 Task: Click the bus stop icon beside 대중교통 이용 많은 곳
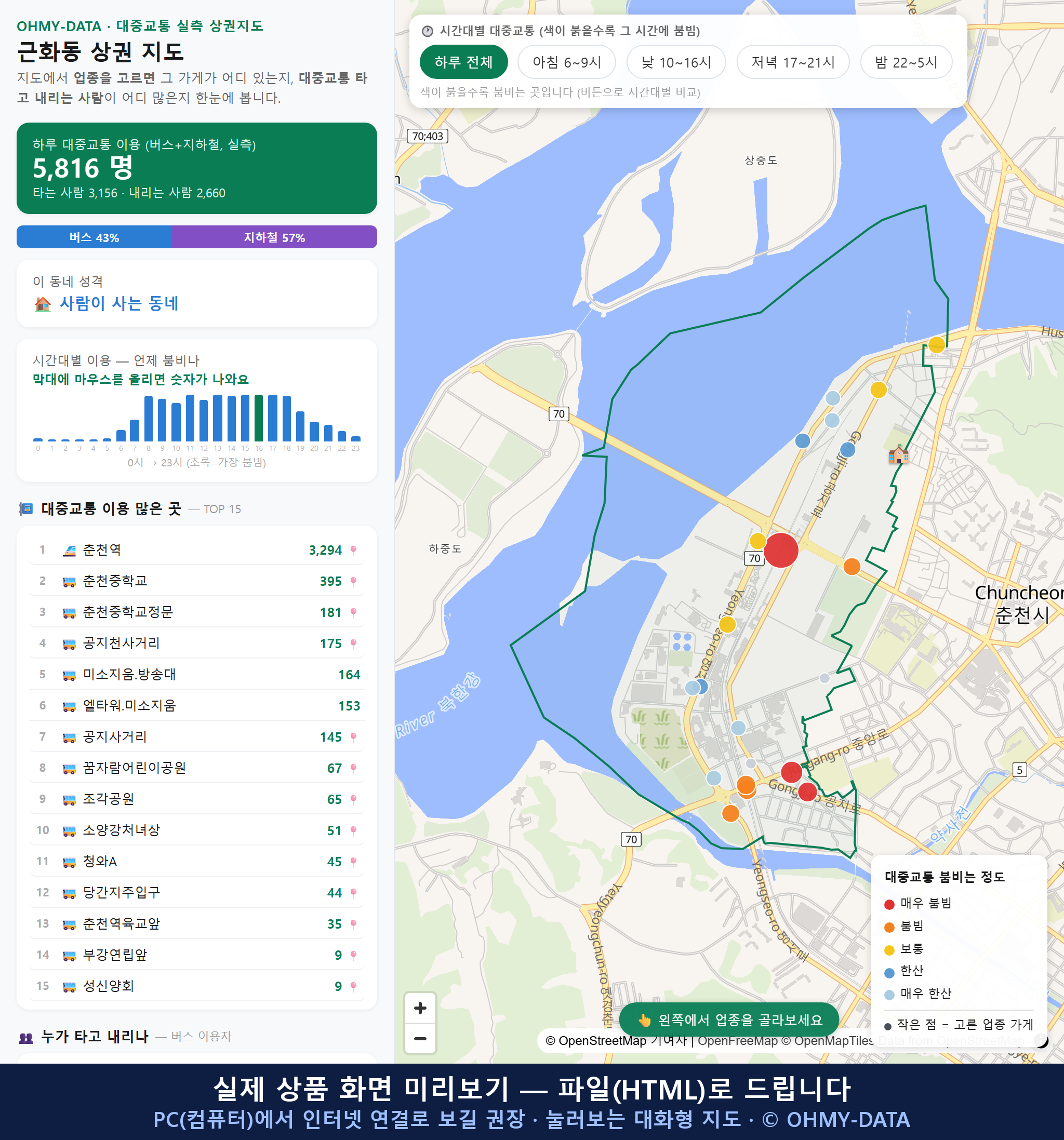pyautogui.click(x=26, y=508)
